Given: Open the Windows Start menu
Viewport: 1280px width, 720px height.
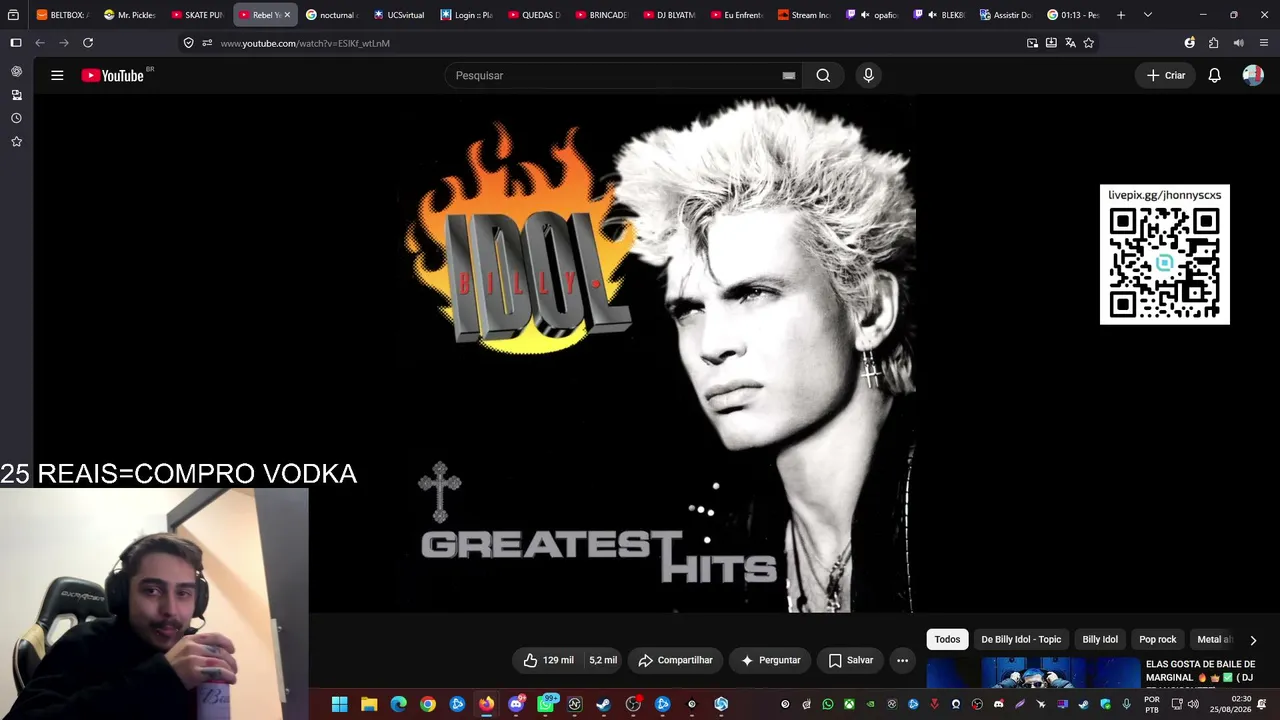Looking at the screenshot, I should (x=340, y=704).
